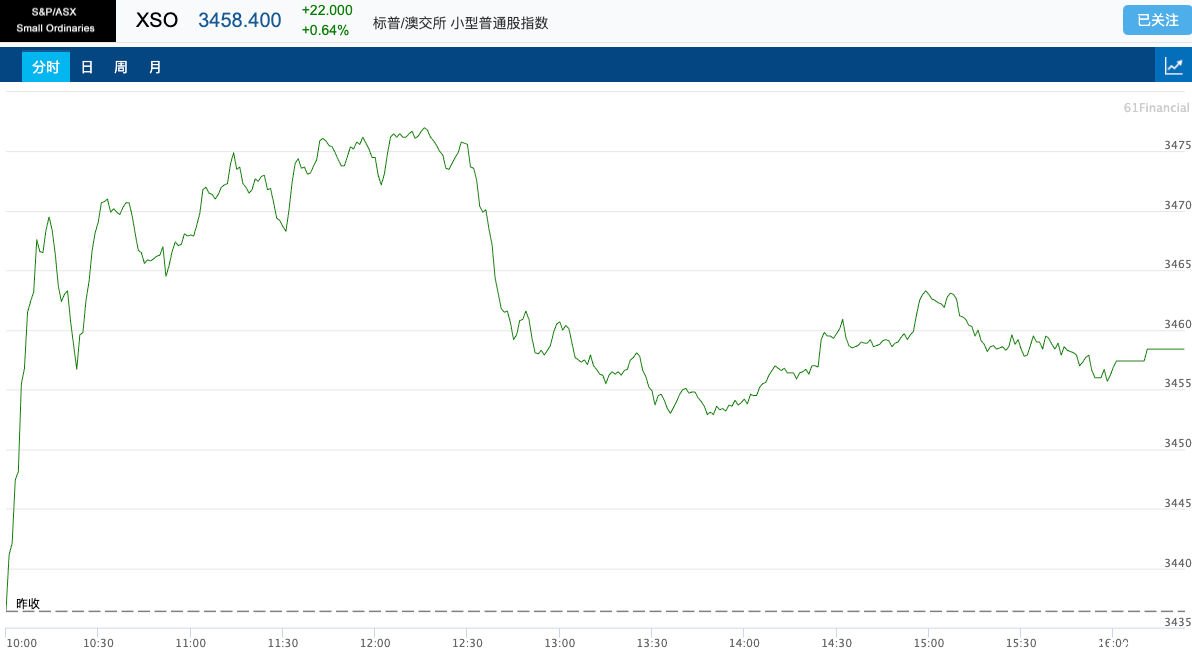Click the 14:00 time axis label

tap(744, 644)
